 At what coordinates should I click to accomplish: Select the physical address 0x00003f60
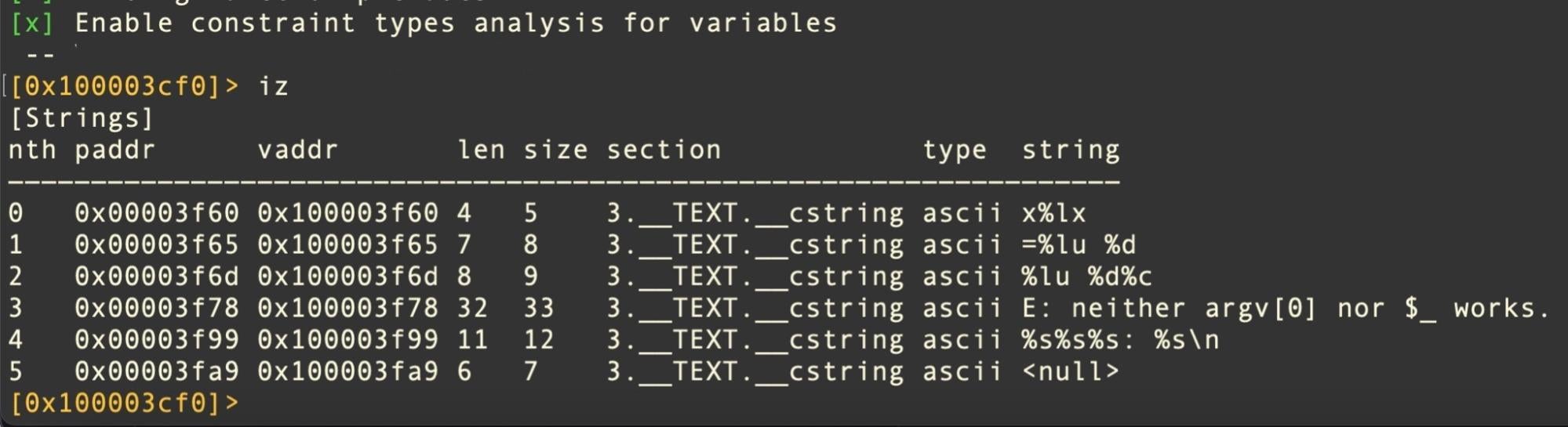coord(156,213)
